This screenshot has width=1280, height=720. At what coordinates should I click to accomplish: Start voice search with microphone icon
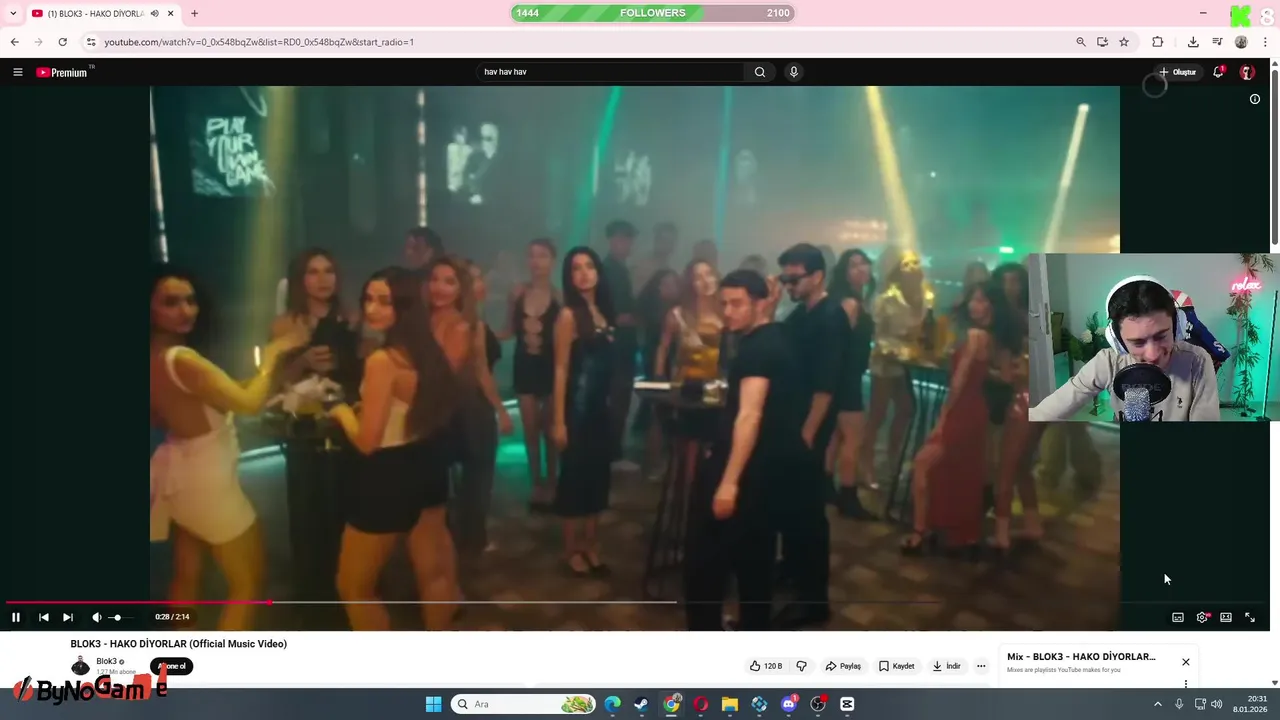pyautogui.click(x=794, y=72)
